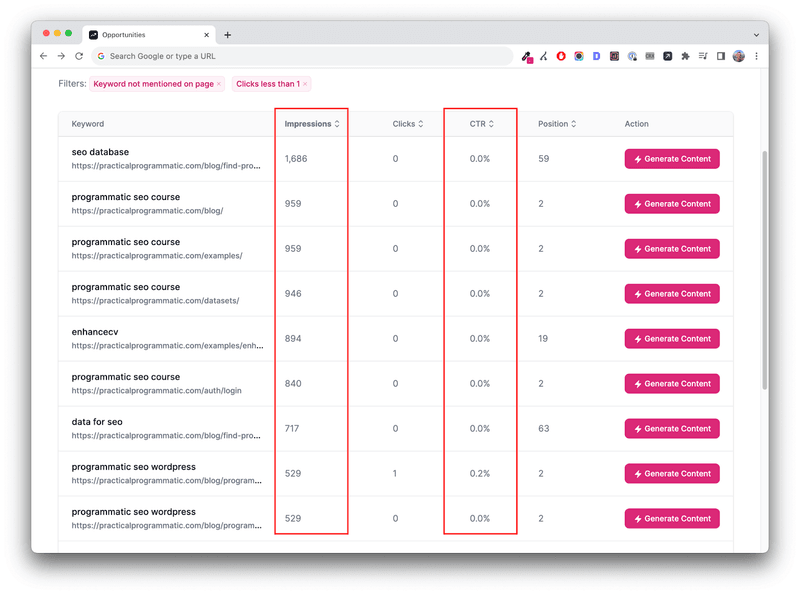
Task: Sort table by CTR column
Action: point(482,124)
